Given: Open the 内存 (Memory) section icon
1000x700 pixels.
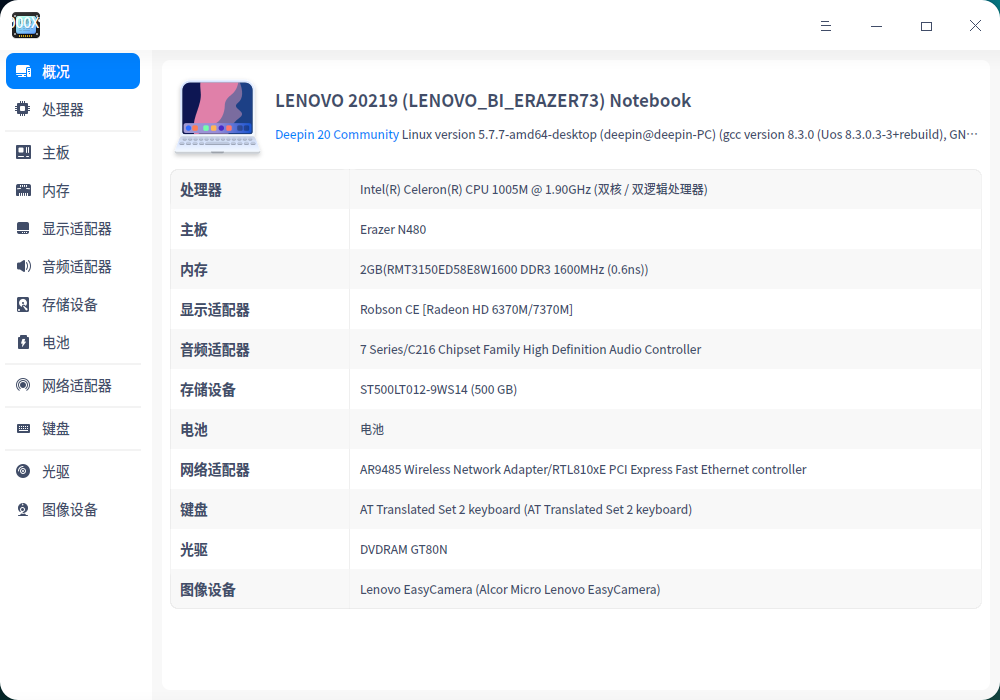Looking at the screenshot, I should [x=22, y=190].
